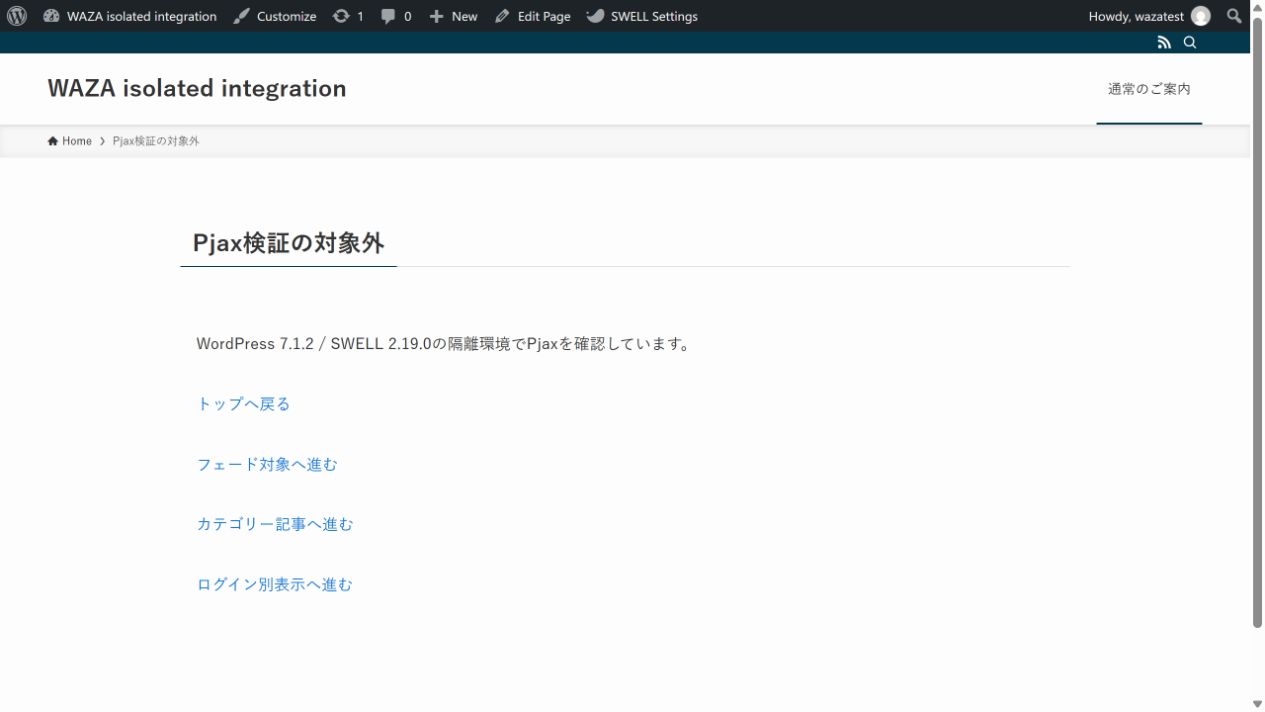Click Edit Page in the admin bar
The width and height of the screenshot is (1265, 712).
[x=533, y=16]
